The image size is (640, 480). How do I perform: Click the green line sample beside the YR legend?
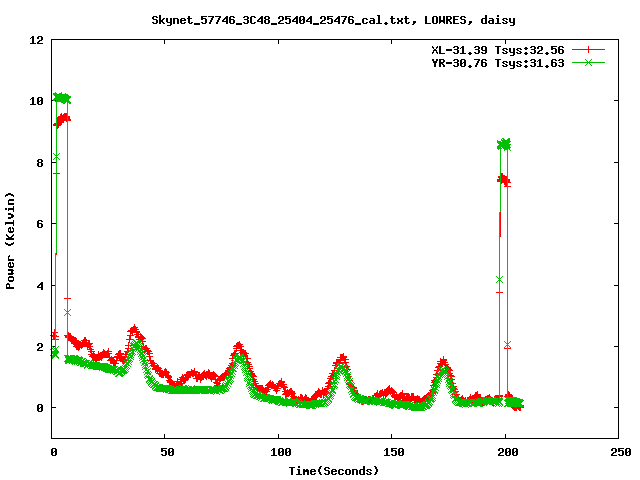pos(588,62)
